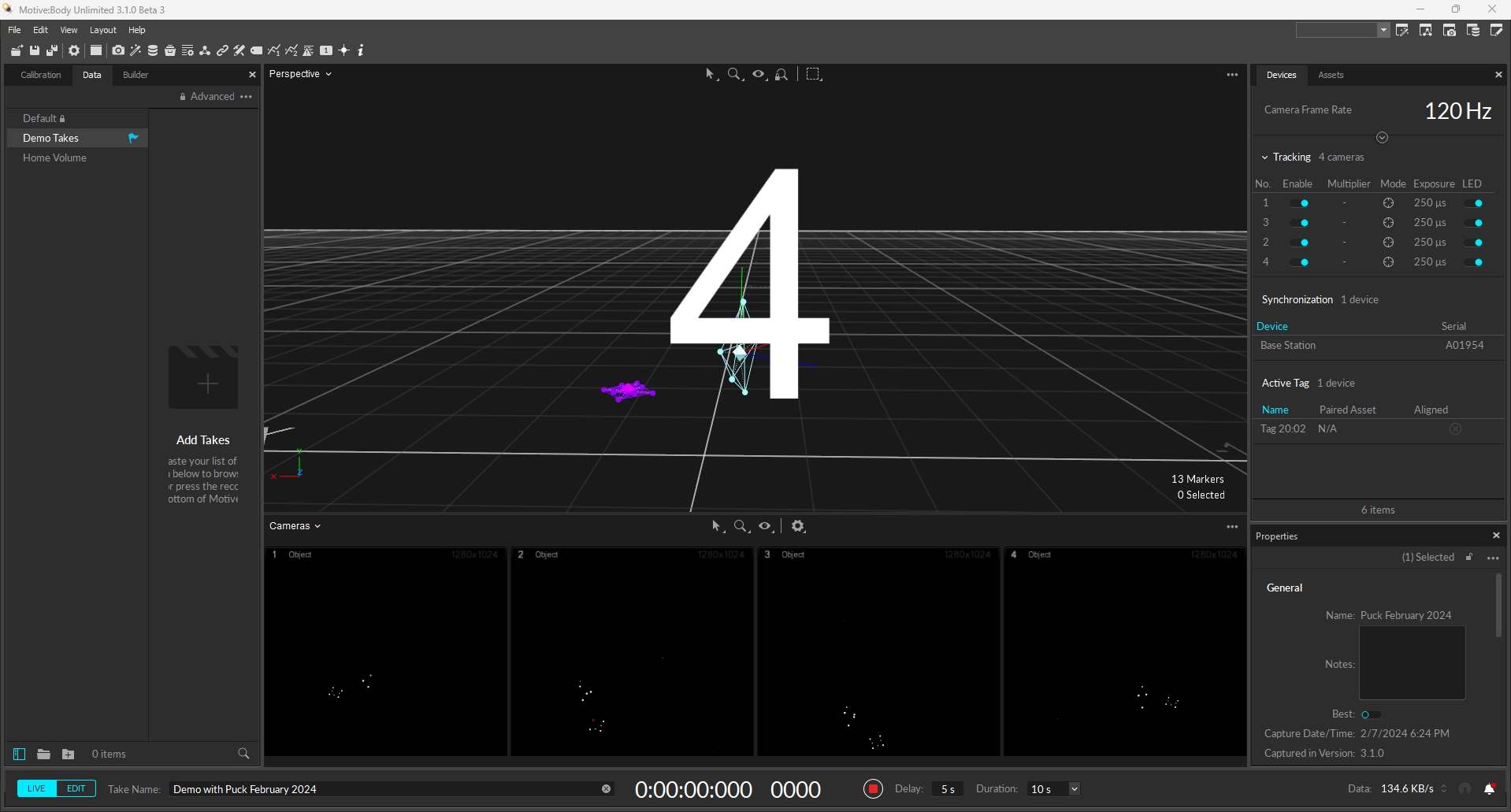Switch to EDIT mode

[76, 788]
